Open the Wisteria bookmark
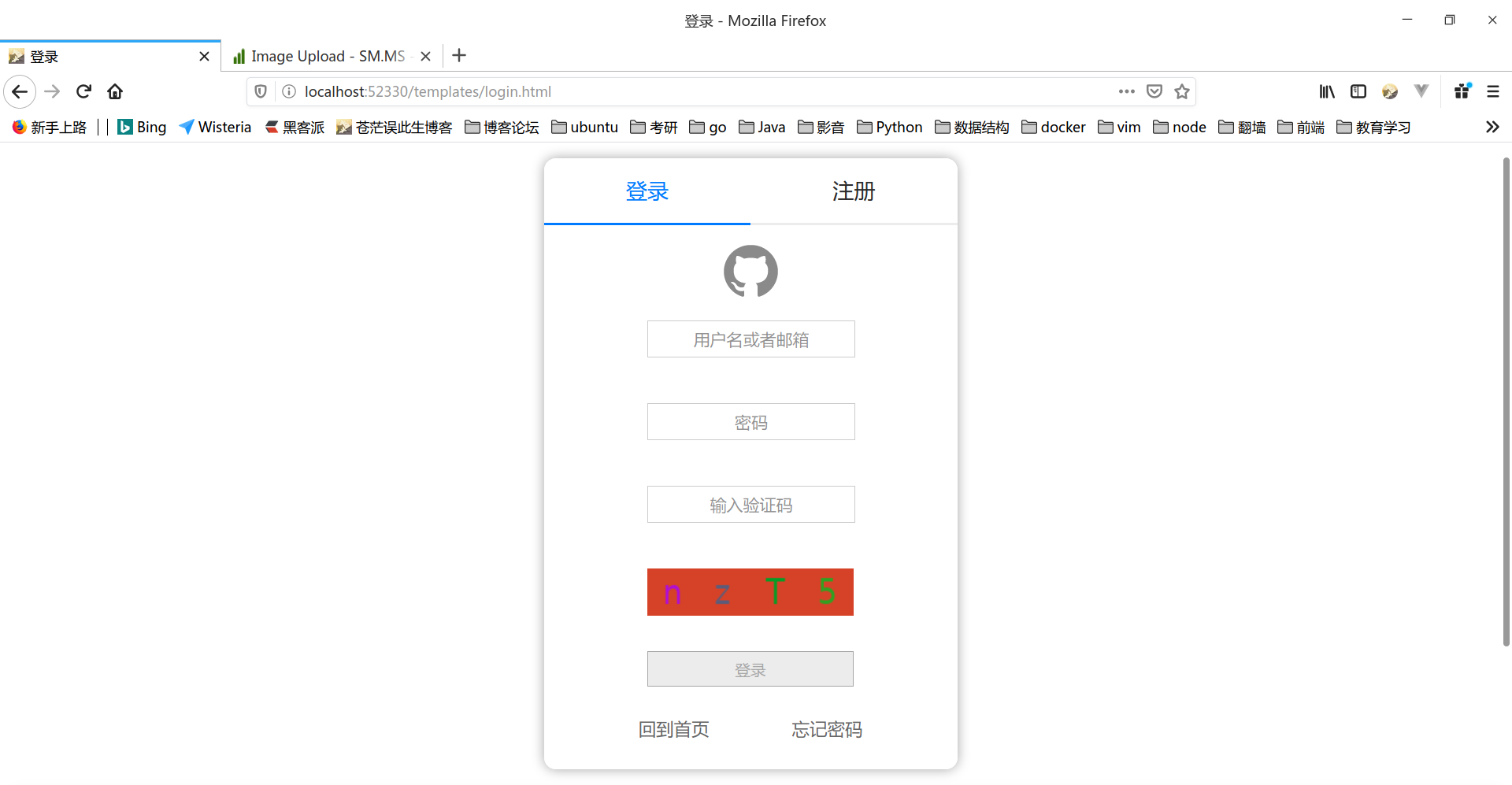 click(215, 127)
